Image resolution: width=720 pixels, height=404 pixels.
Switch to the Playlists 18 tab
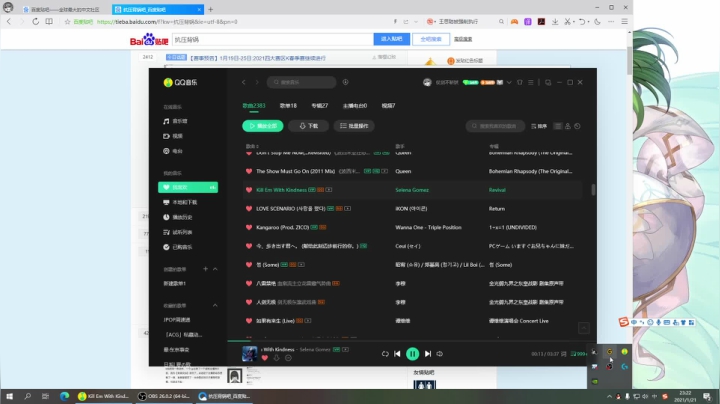pos(288,106)
